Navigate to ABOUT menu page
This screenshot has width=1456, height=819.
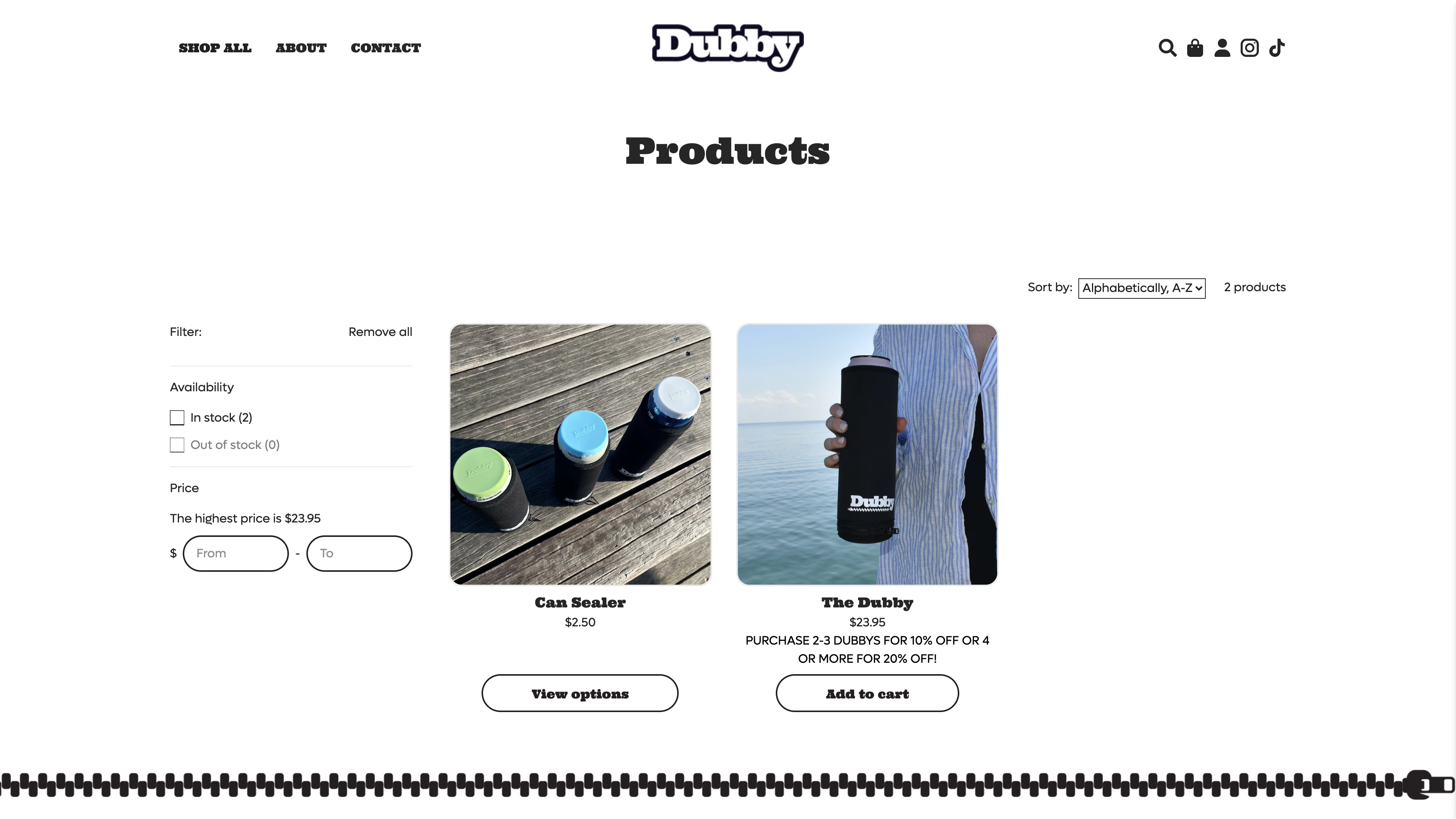pyautogui.click(x=300, y=47)
